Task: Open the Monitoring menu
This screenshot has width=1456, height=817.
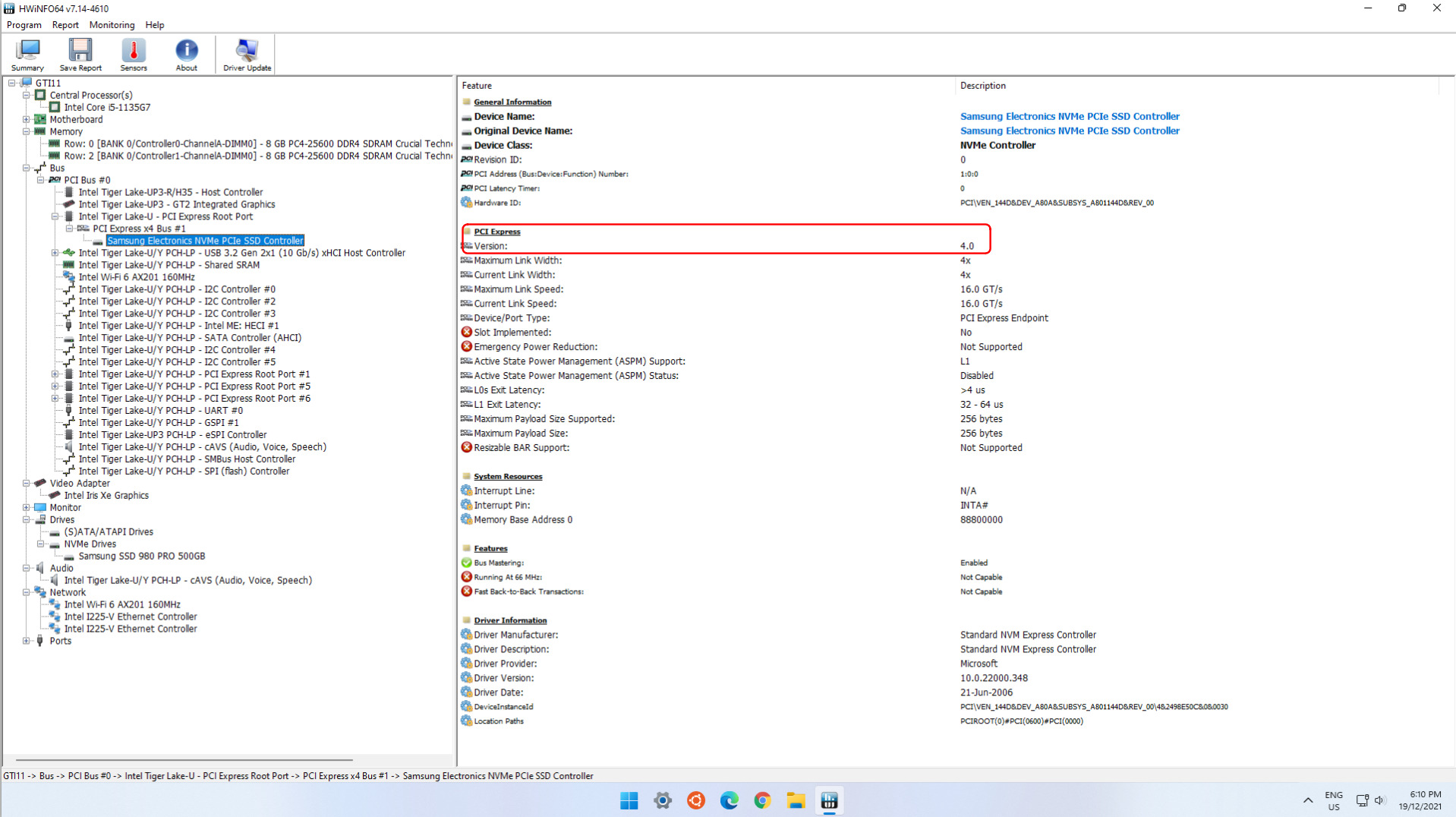Action: point(112,25)
